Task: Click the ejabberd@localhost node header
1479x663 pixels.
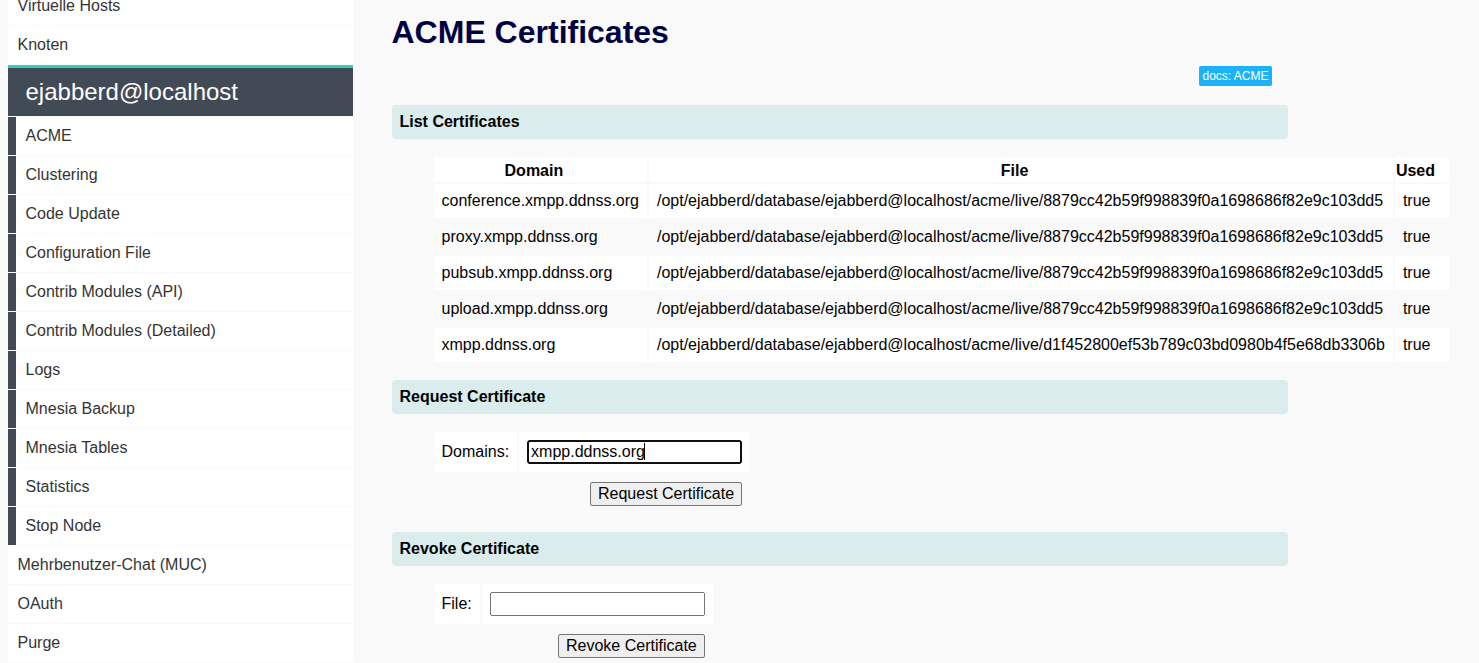Action: point(180,92)
